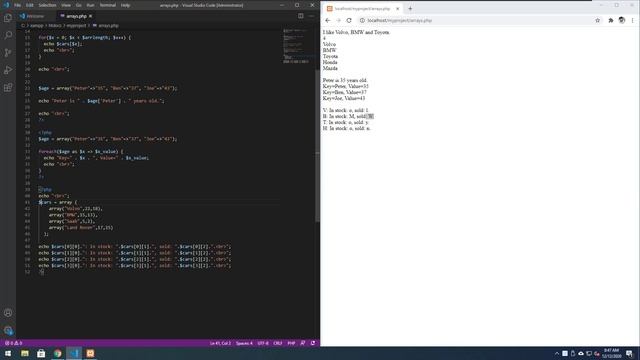Click the Ln, Col cursor position status item
The image size is (640, 360).
click(x=220, y=343)
